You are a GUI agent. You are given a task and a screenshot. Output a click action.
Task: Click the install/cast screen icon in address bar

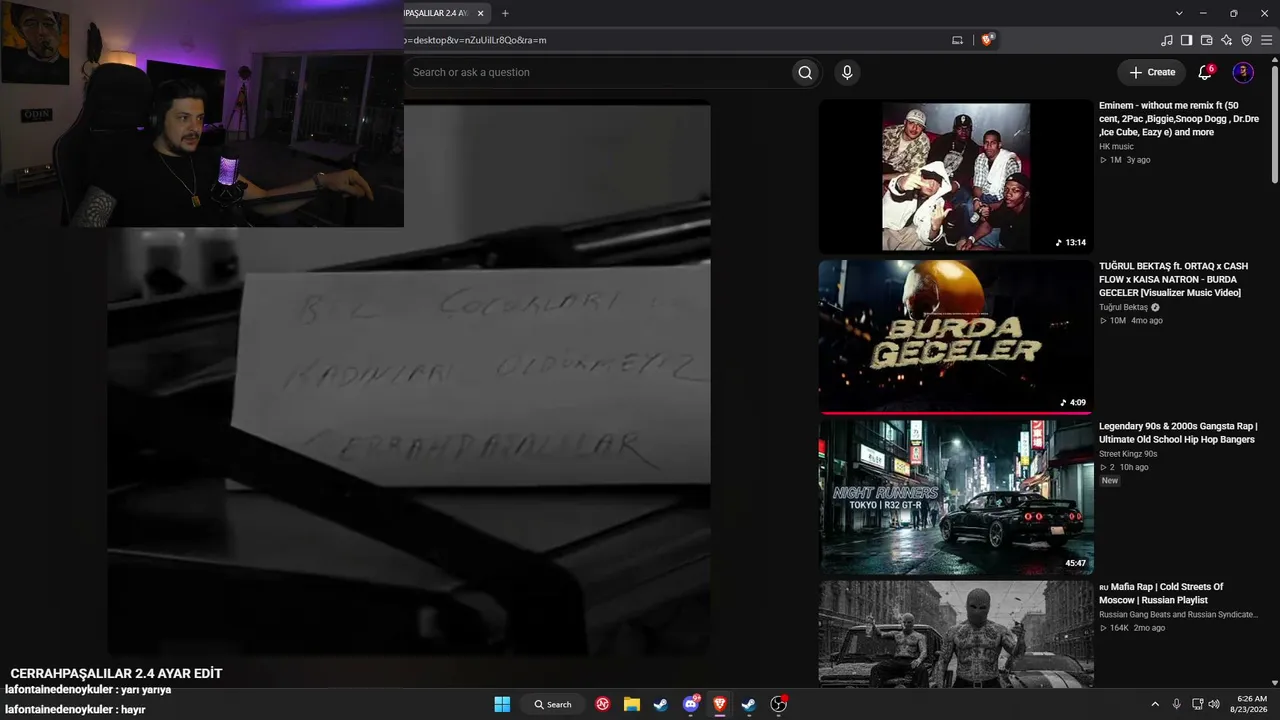957,40
